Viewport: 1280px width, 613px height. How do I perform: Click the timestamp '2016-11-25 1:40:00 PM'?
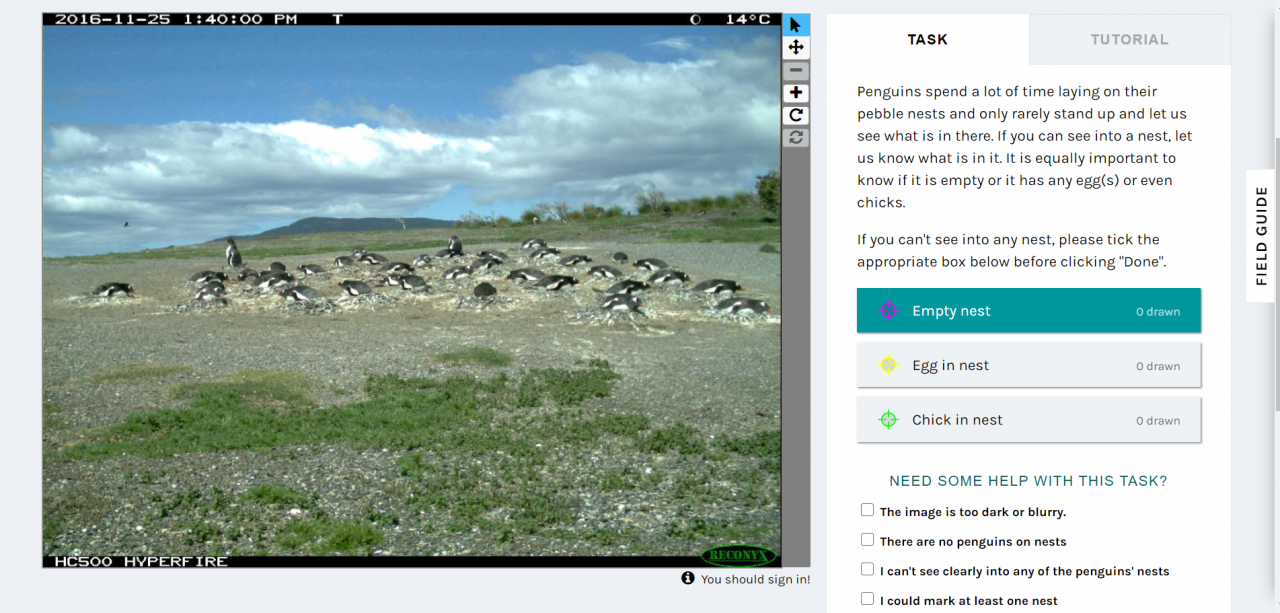tap(176, 19)
